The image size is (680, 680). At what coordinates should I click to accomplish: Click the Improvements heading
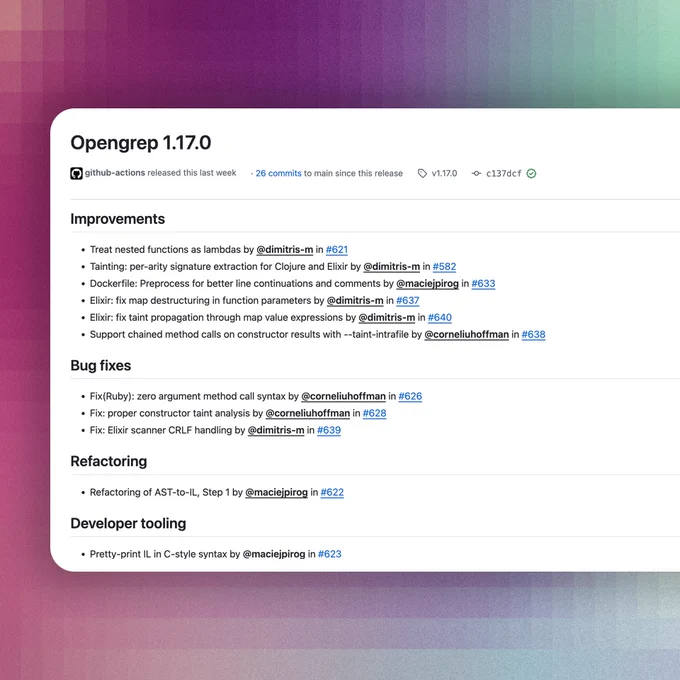click(x=118, y=219)
